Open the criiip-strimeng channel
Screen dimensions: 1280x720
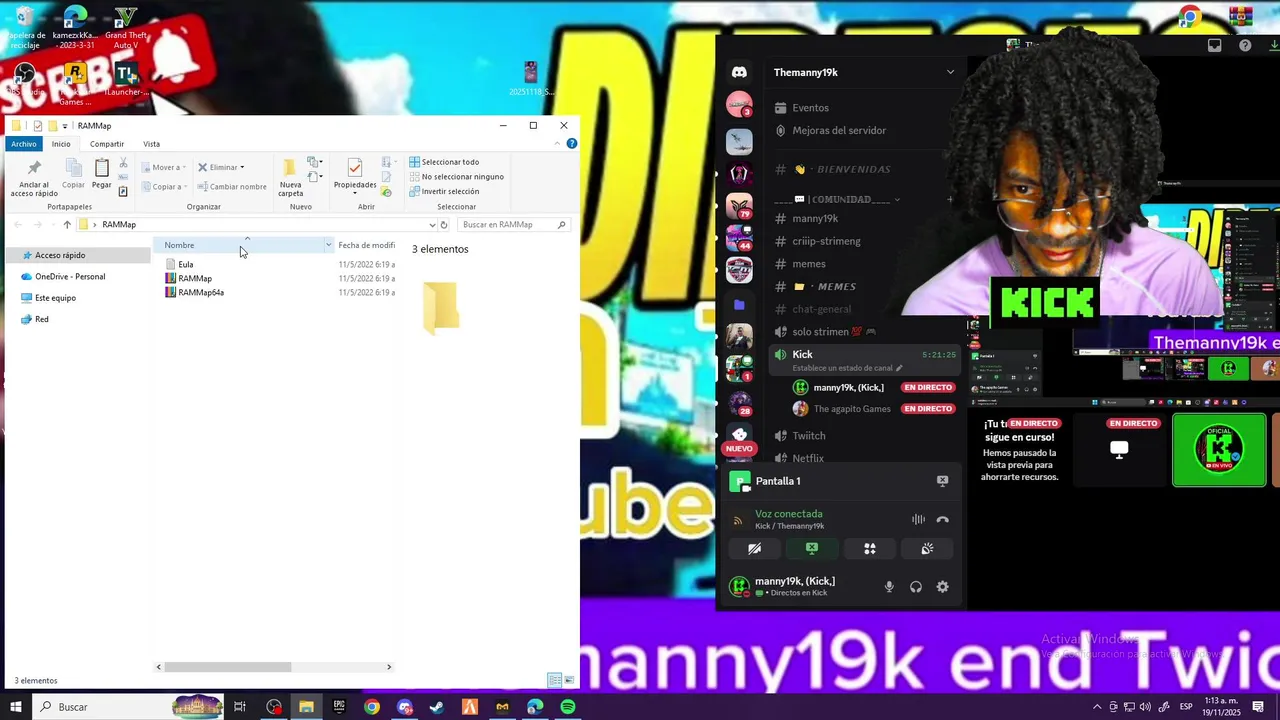pyautogui.click(x=826, y=241)
